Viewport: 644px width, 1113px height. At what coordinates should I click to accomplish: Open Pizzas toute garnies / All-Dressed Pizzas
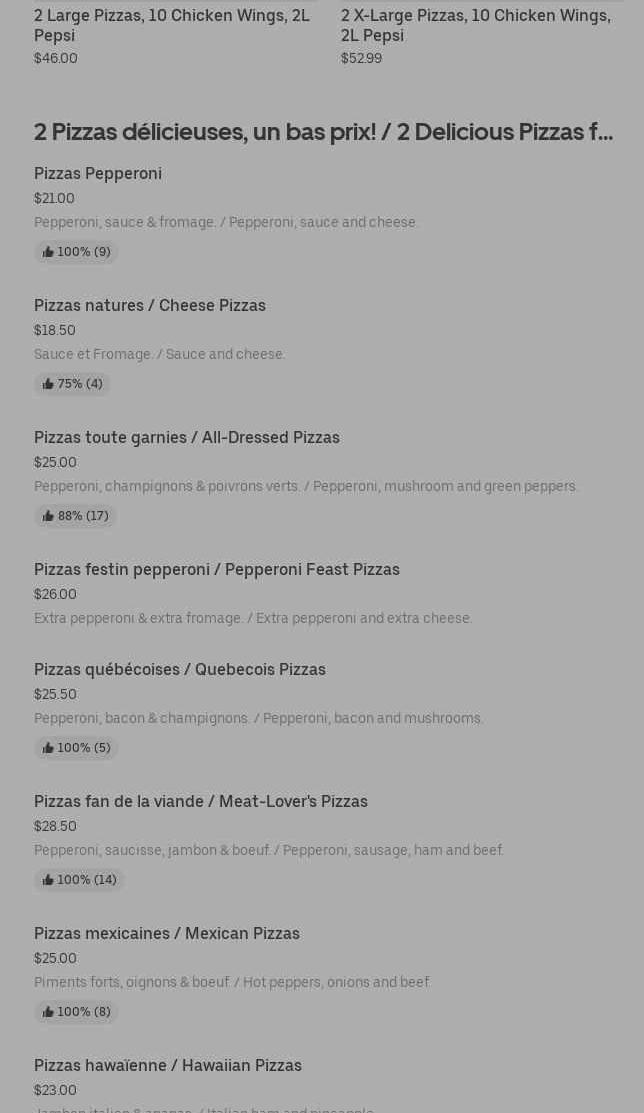pyautogui.click(x=187, y=437)
